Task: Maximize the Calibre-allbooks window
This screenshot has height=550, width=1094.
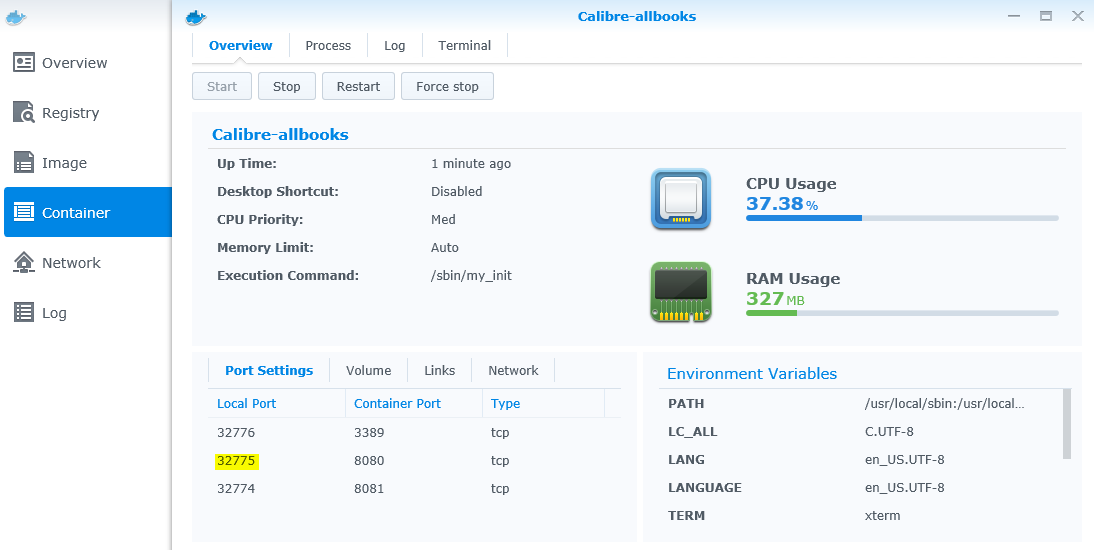Action: tap(1046, 16)
